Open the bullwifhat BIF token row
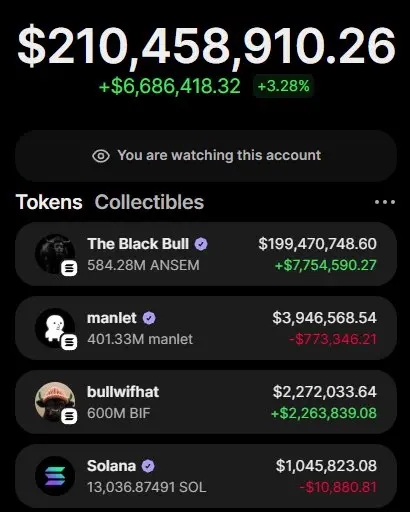 tap(206, 402)
